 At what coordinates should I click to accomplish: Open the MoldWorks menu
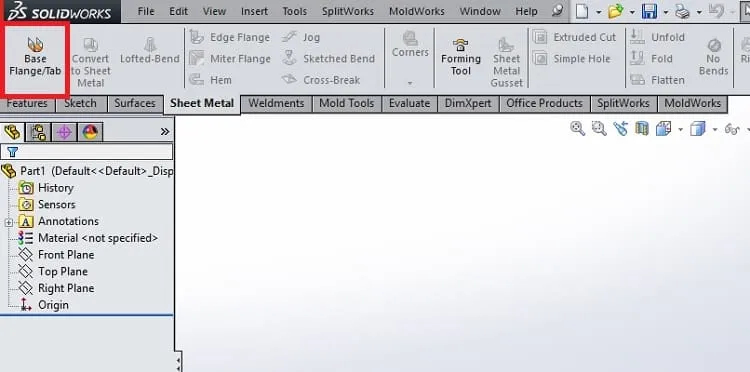pos(417,11)
